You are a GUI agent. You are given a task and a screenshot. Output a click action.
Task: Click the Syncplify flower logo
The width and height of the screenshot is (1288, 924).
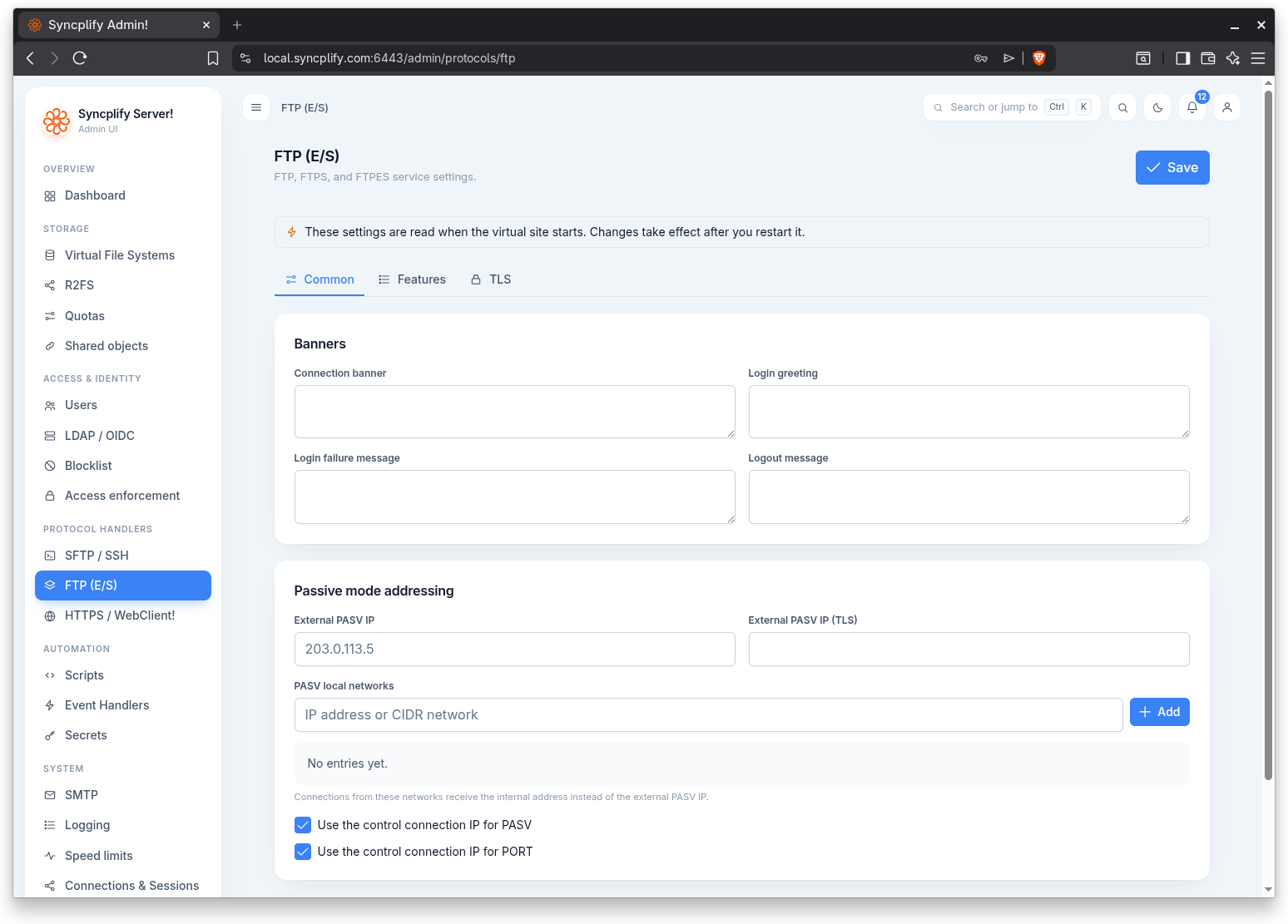point(57,121)
